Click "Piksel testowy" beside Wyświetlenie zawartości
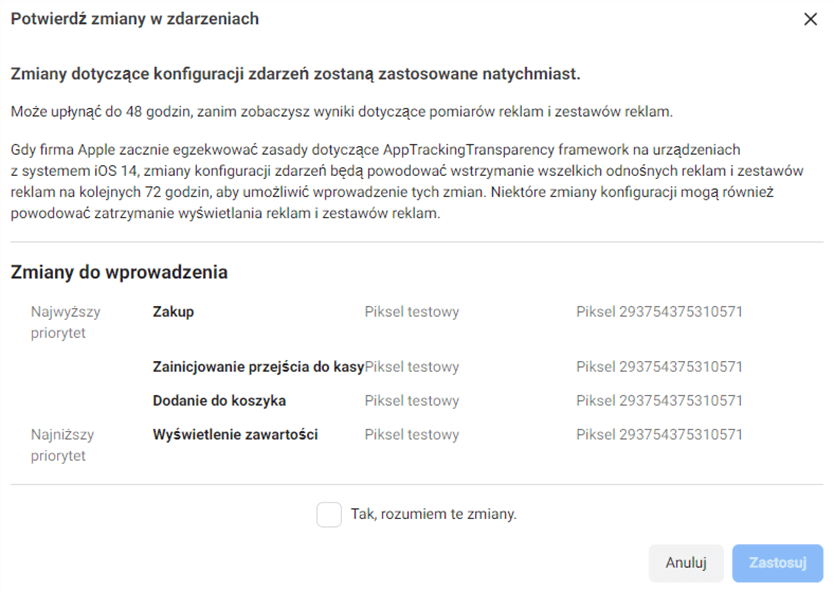The width and height of the screenshot is (834, 592). click(x=411, y=434)
